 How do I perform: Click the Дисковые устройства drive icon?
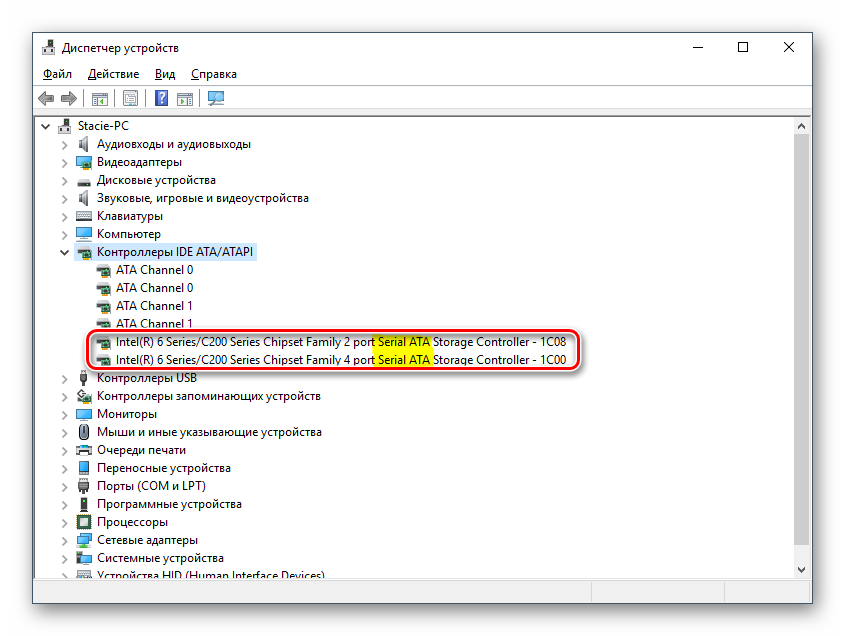pyautogui.click(x=84, y=182)
